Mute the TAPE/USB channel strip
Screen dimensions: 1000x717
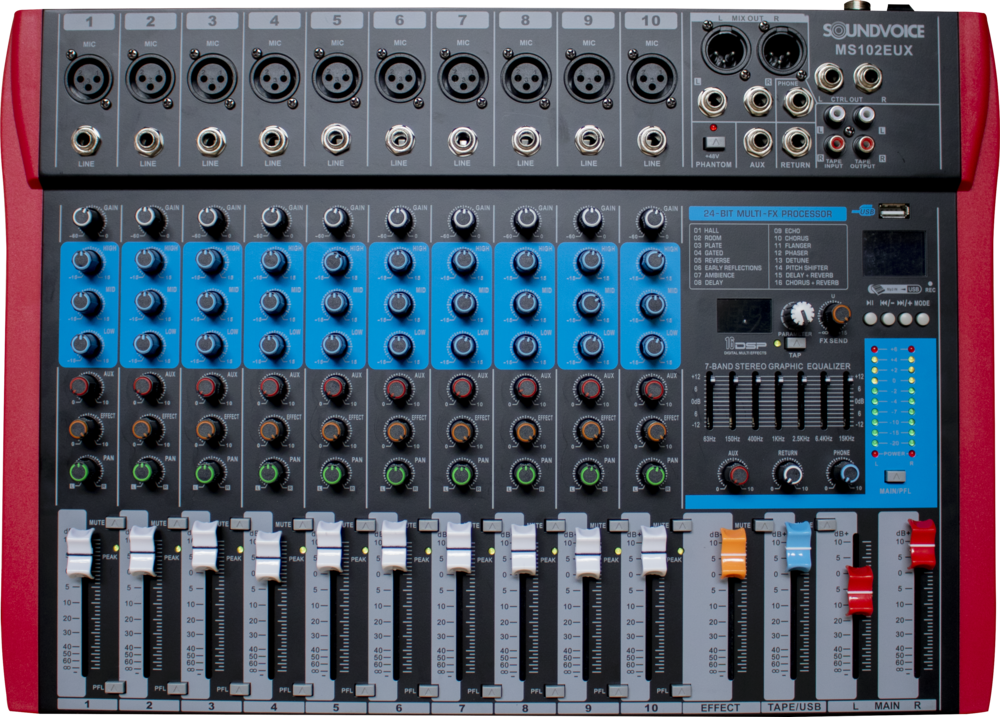click(x=826, y=525)
